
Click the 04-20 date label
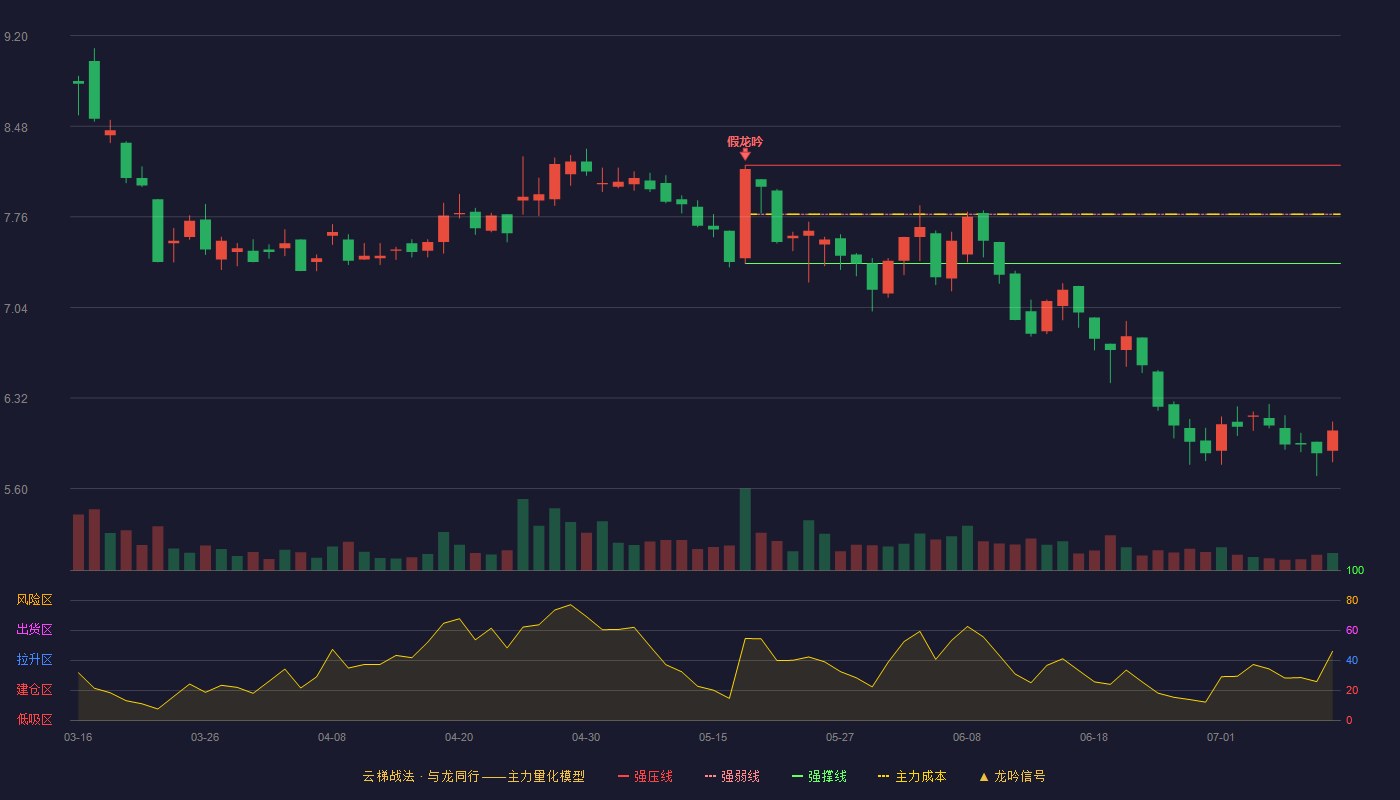[459, 737]
